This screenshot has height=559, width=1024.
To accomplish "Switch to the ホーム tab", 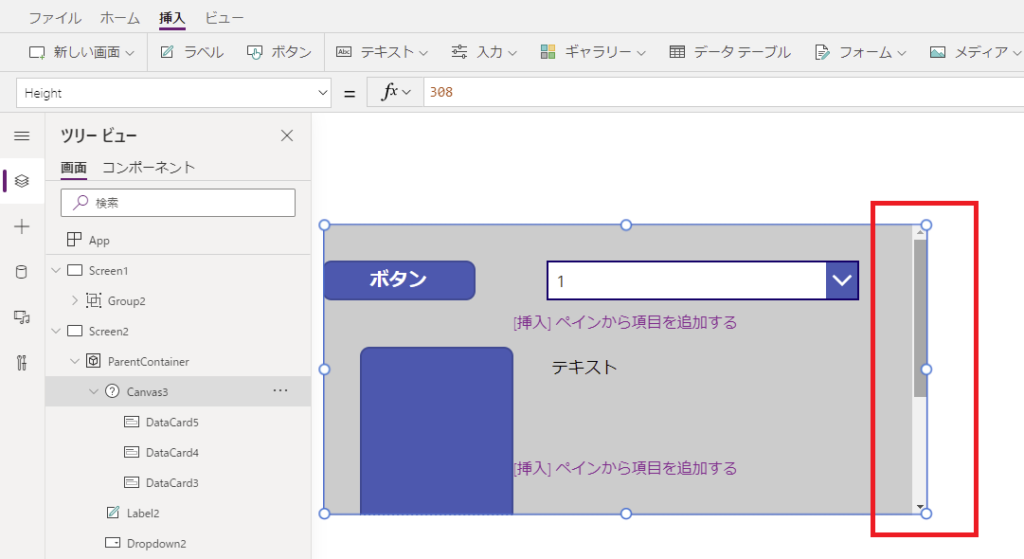I will [x=120, y=18].
